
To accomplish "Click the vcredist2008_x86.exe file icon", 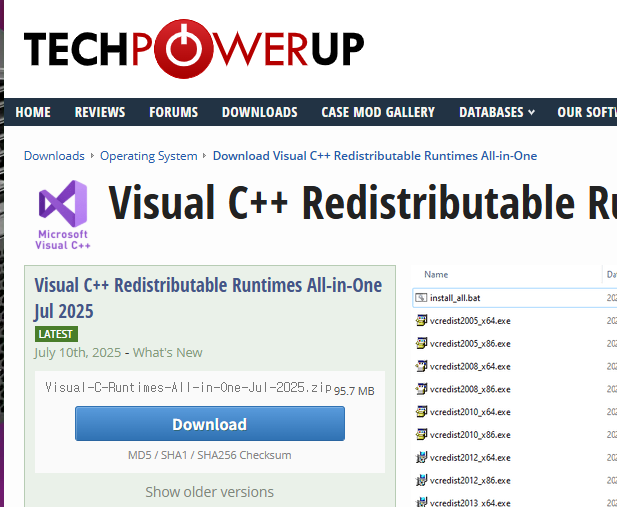I will [x=421, y=389].
